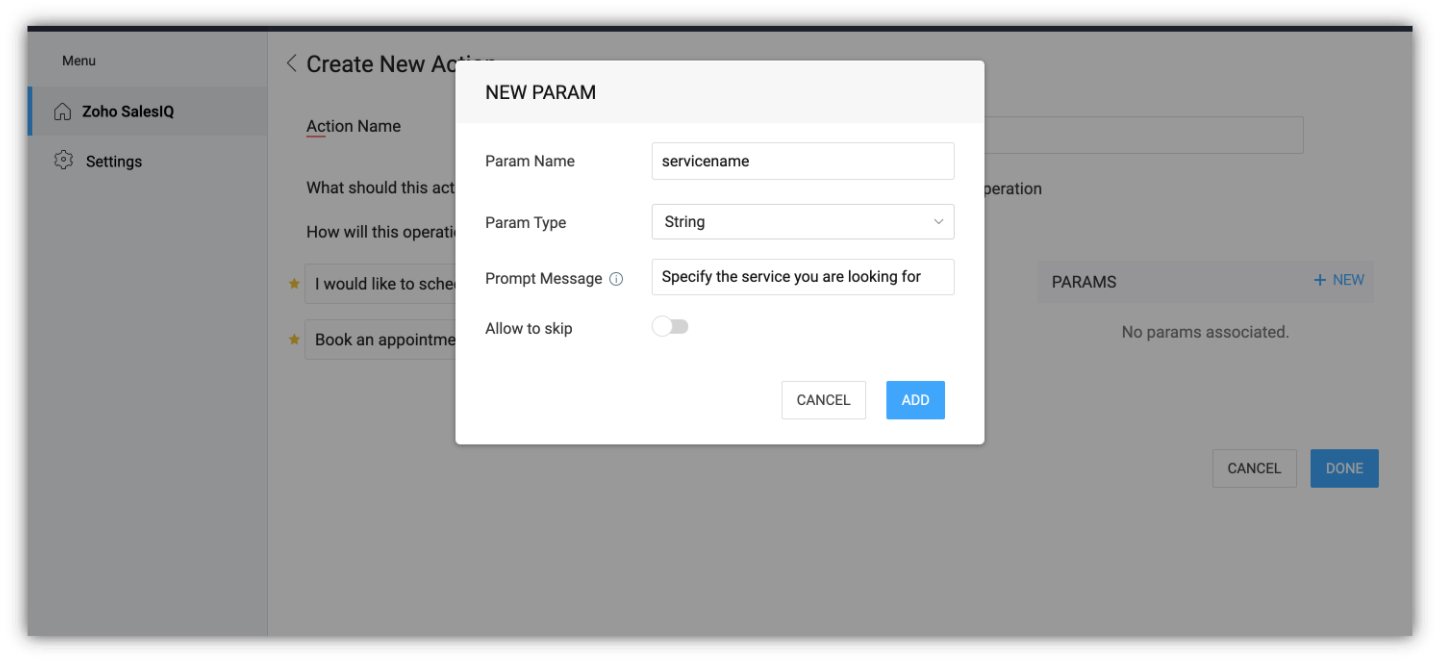Click the plus icon in PARAMS header

tap(1320, 280)
